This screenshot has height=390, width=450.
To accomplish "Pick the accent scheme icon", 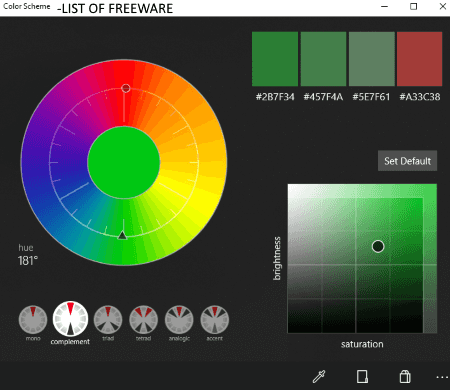I will tap(215, 320).
